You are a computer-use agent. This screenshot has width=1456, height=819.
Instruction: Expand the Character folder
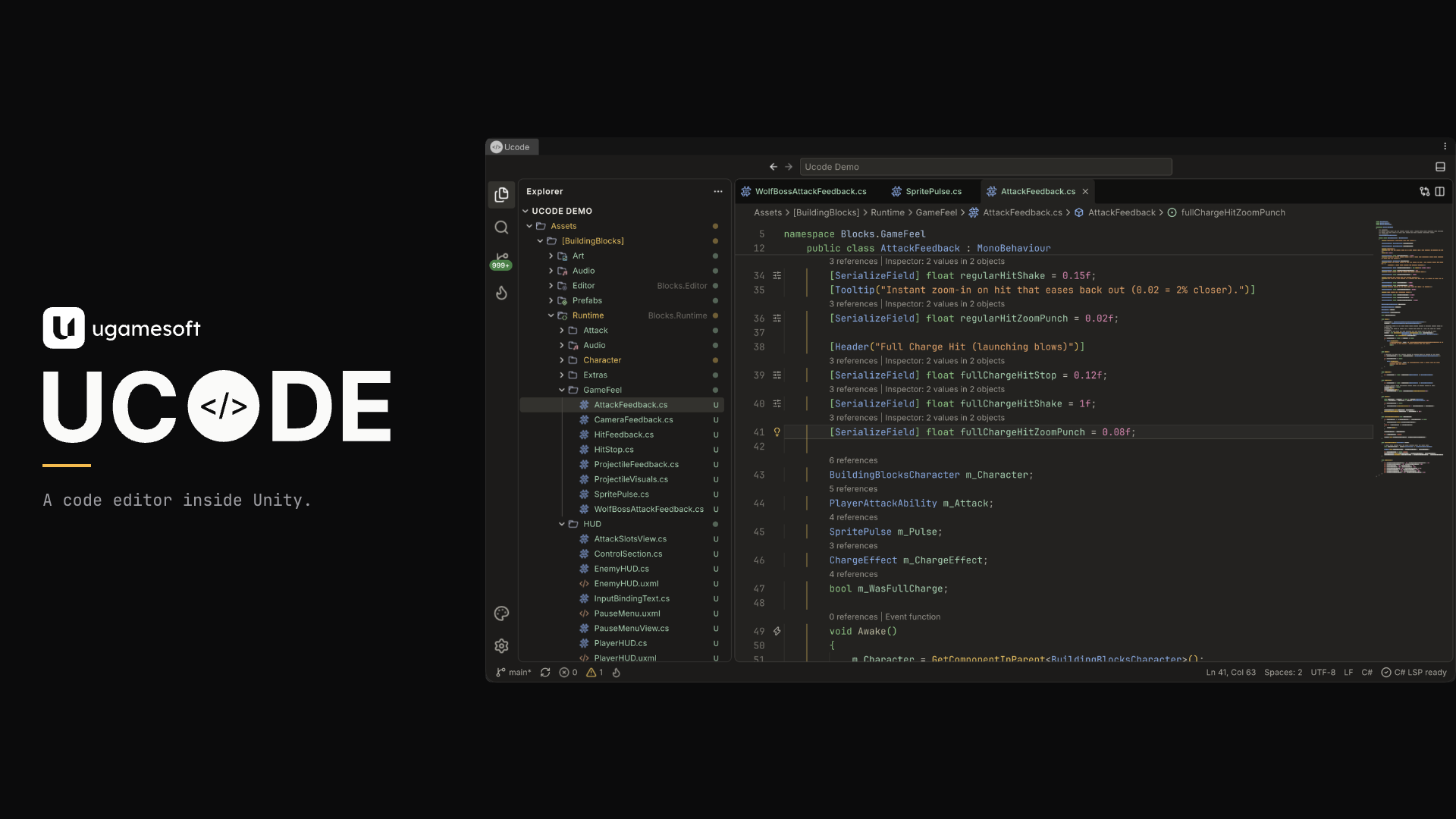coord(562,360)
